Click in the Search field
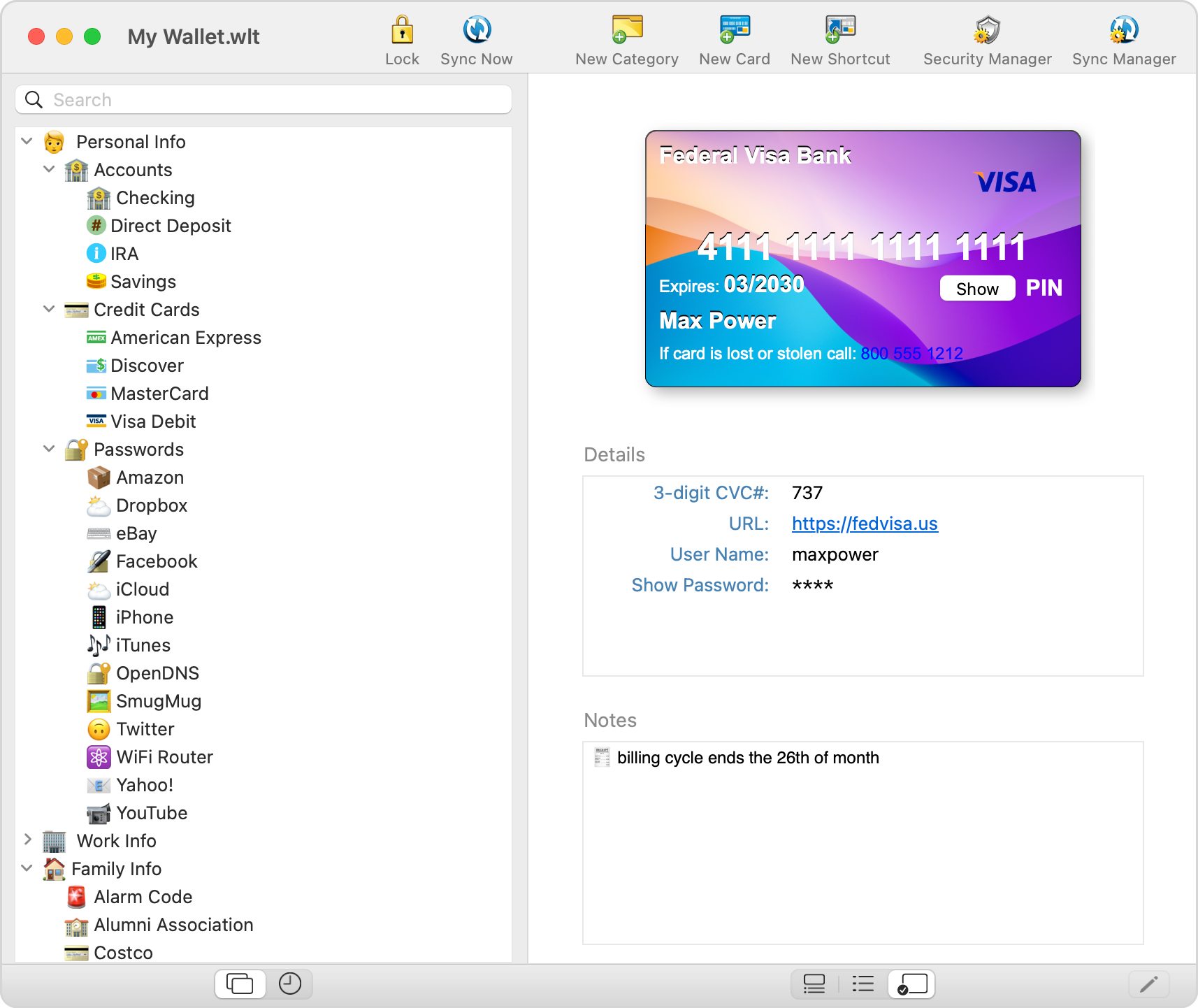Viewport: 1198px width, 1008px height. [264, 100]
